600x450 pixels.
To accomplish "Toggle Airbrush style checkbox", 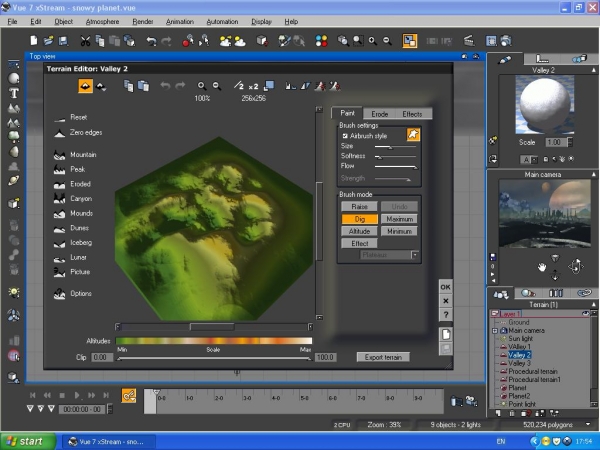I will 345,136.
